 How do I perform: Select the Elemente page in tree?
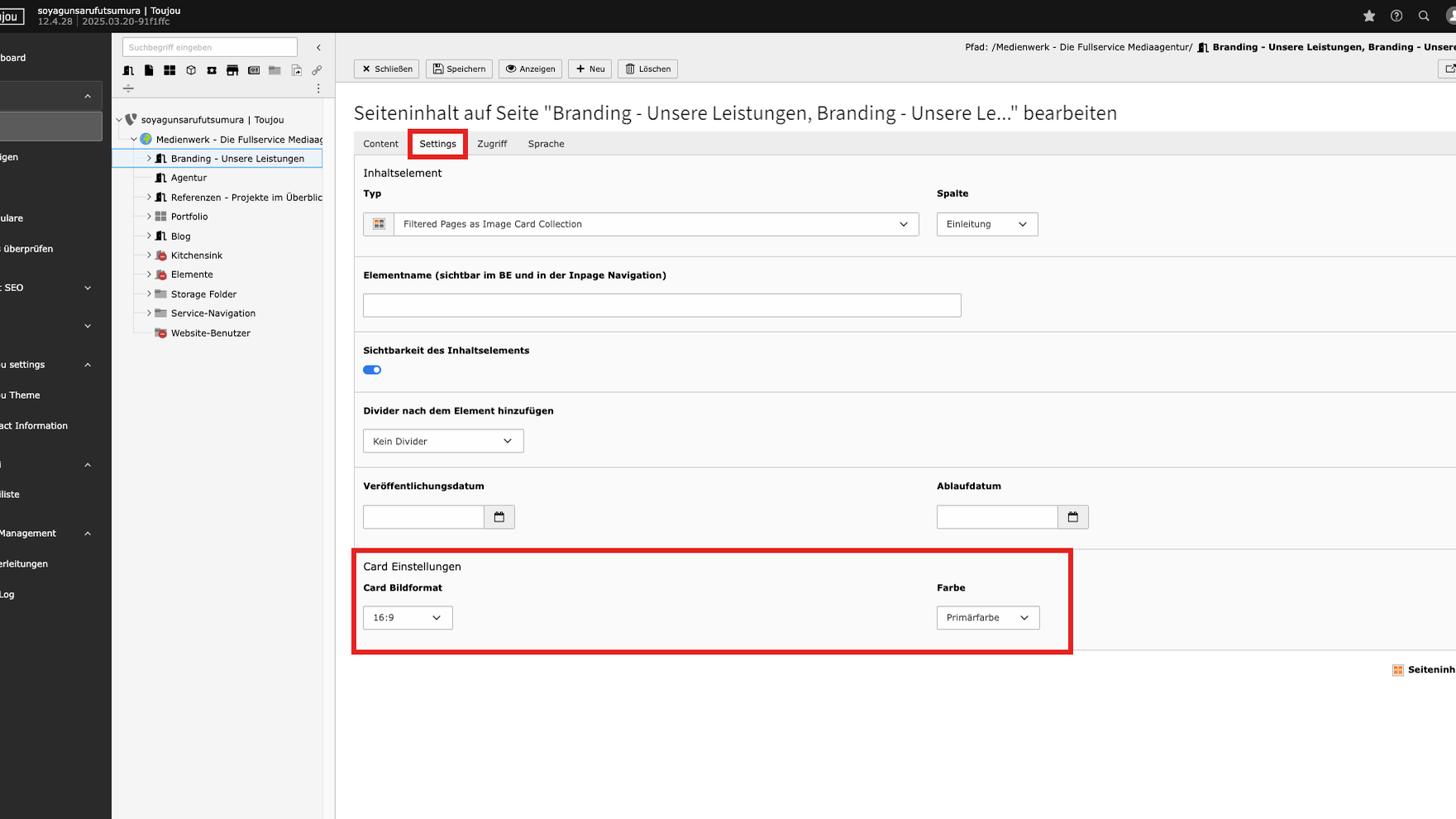coord(192,275)
